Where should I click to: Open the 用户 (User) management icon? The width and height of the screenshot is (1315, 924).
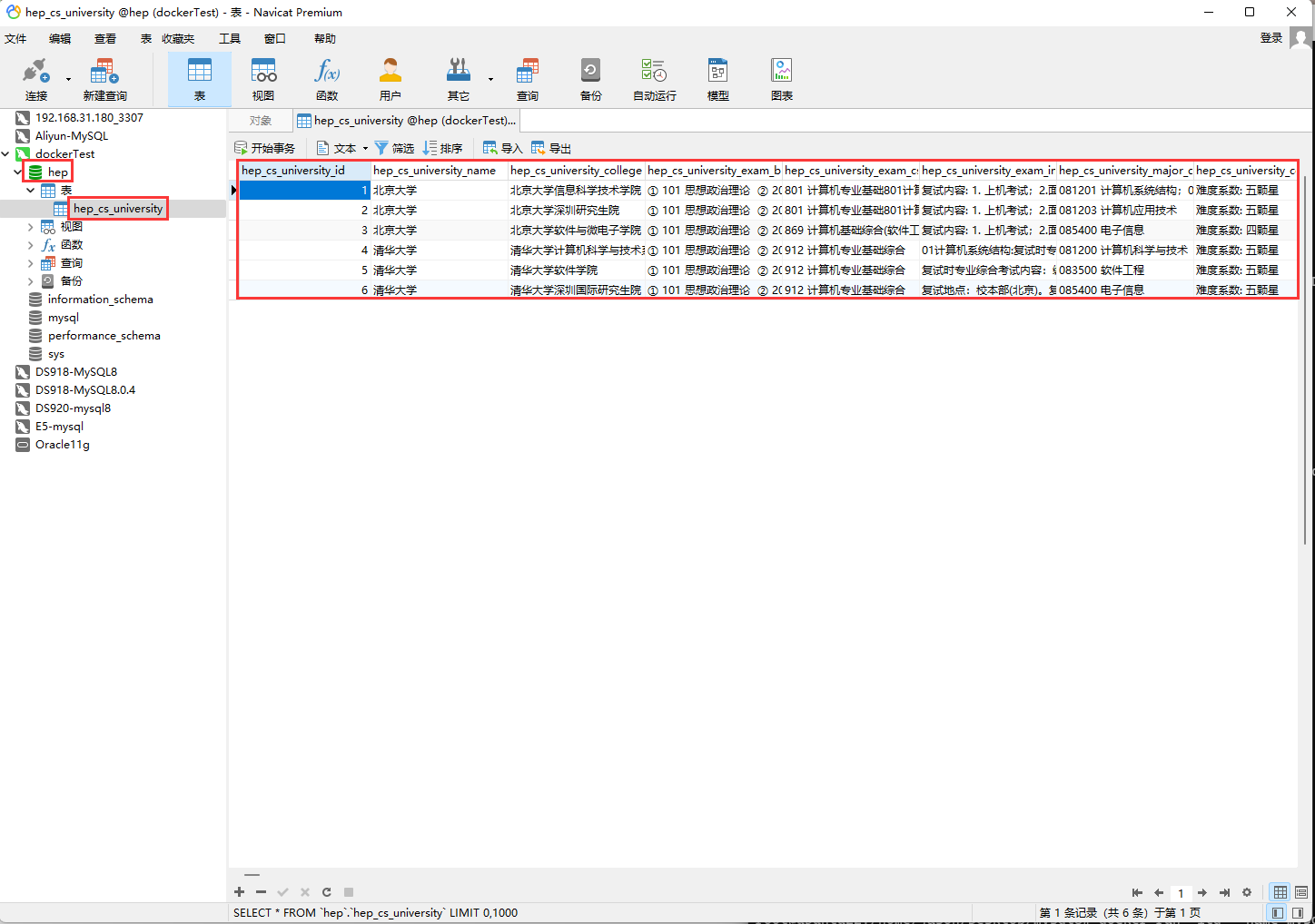click(x=391, y=79)
